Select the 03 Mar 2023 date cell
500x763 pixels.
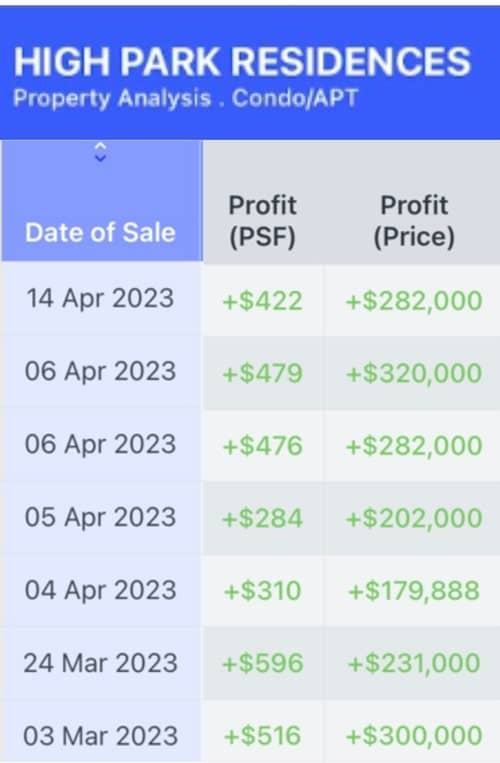coord(100,736)
